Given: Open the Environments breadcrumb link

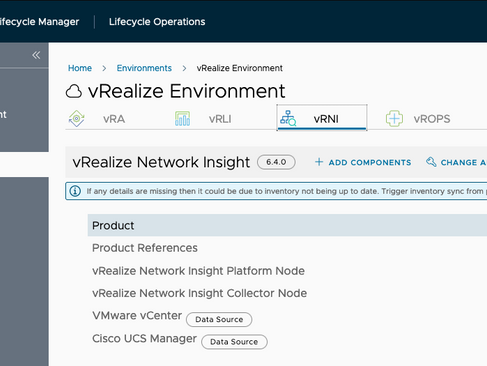Looking at the screenshot, I should [x=144, y=68].
